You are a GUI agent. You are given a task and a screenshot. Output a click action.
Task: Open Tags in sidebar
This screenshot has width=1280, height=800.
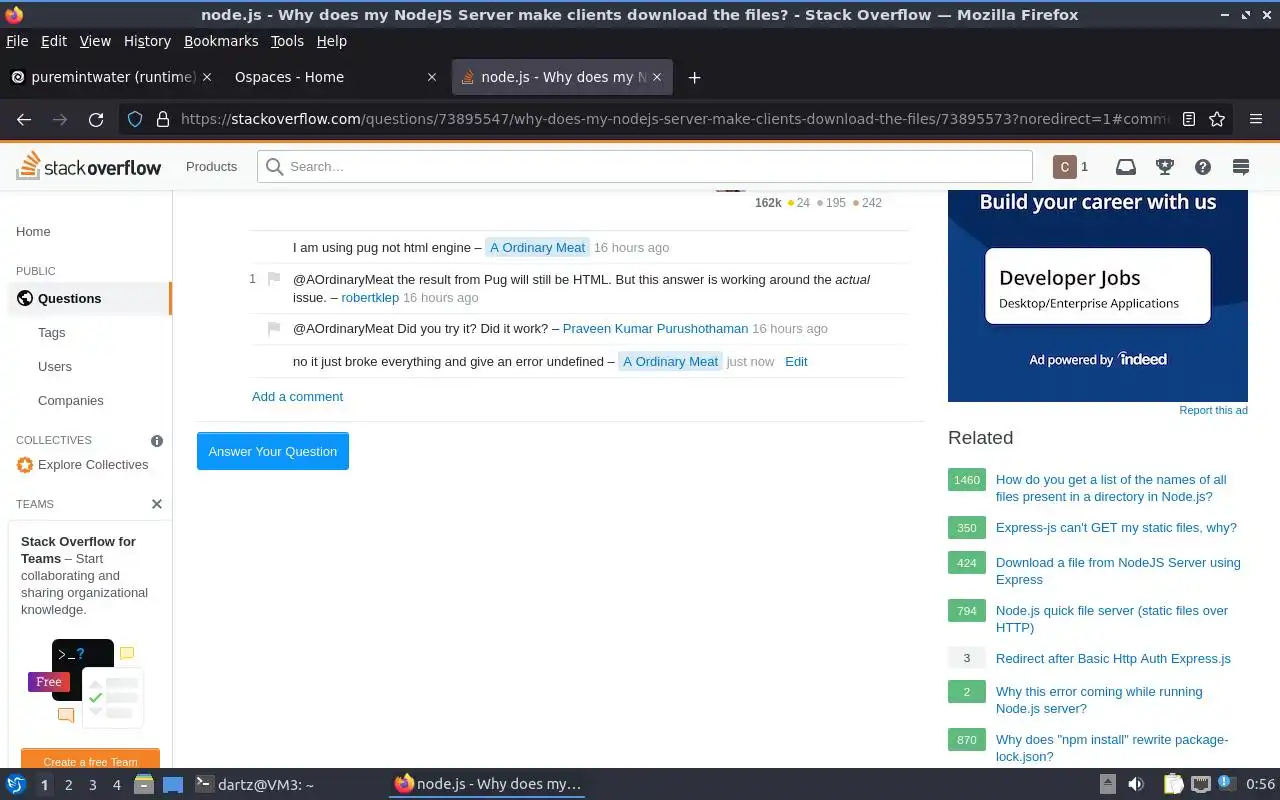[51, 332]
